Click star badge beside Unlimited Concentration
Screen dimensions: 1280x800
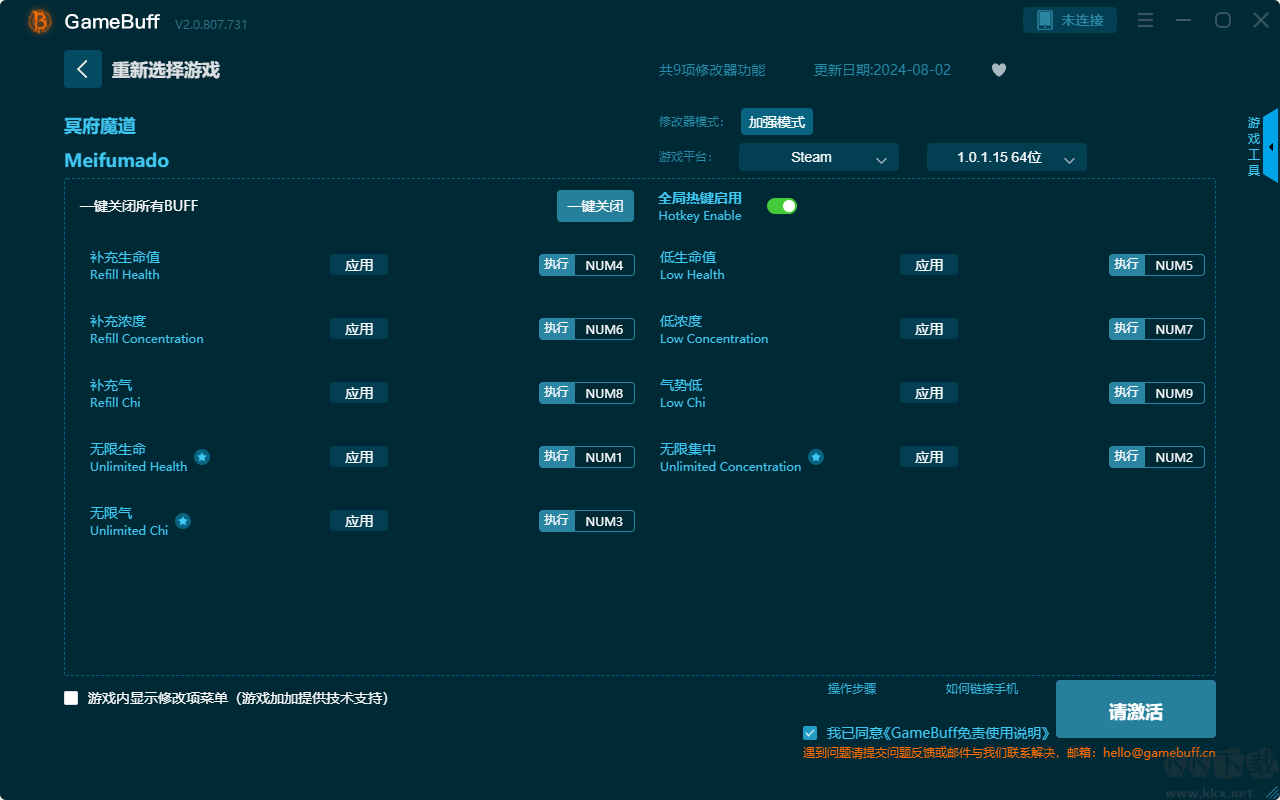816,457
